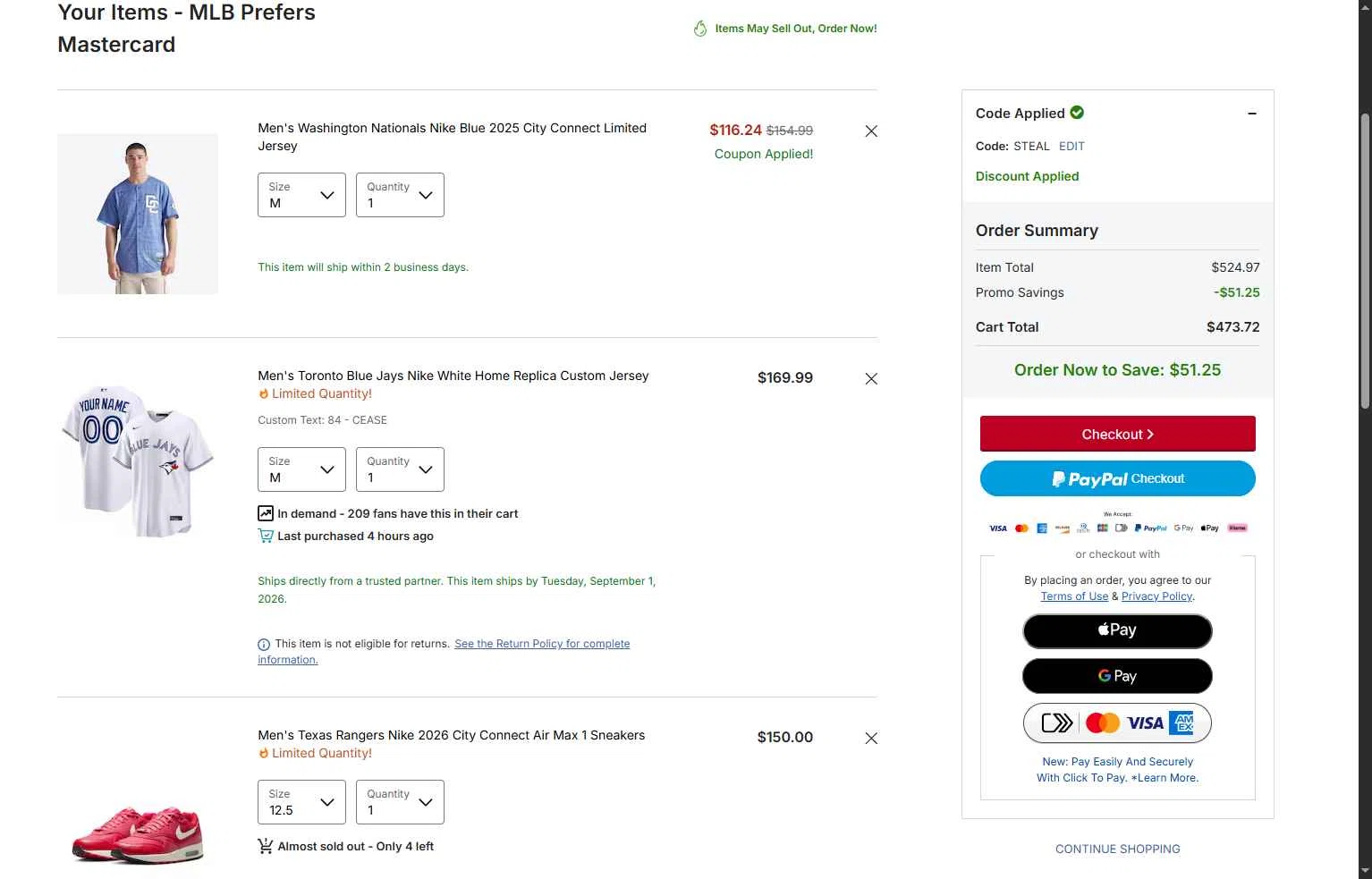Edit the STEAL promo code

[x=1071, y=147]
